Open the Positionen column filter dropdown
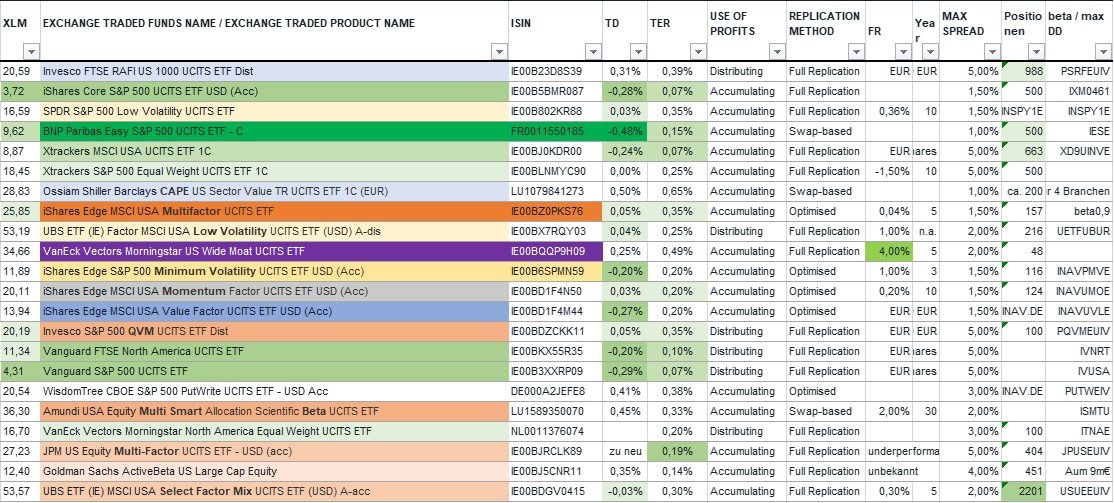Image resolution: width=1114 pixels, height=503 pixels. (1036, 52)
